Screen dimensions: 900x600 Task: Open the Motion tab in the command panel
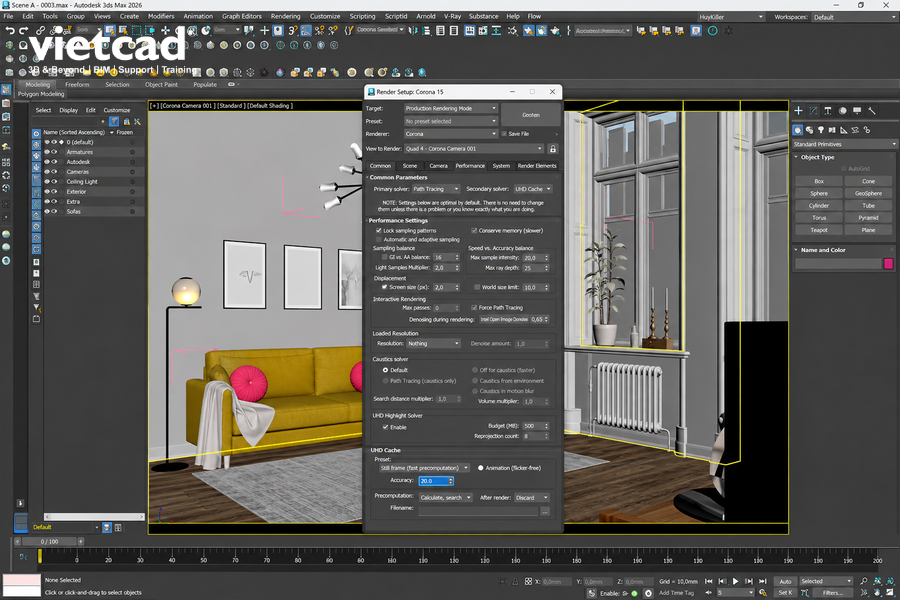click(x=843, y=111)
